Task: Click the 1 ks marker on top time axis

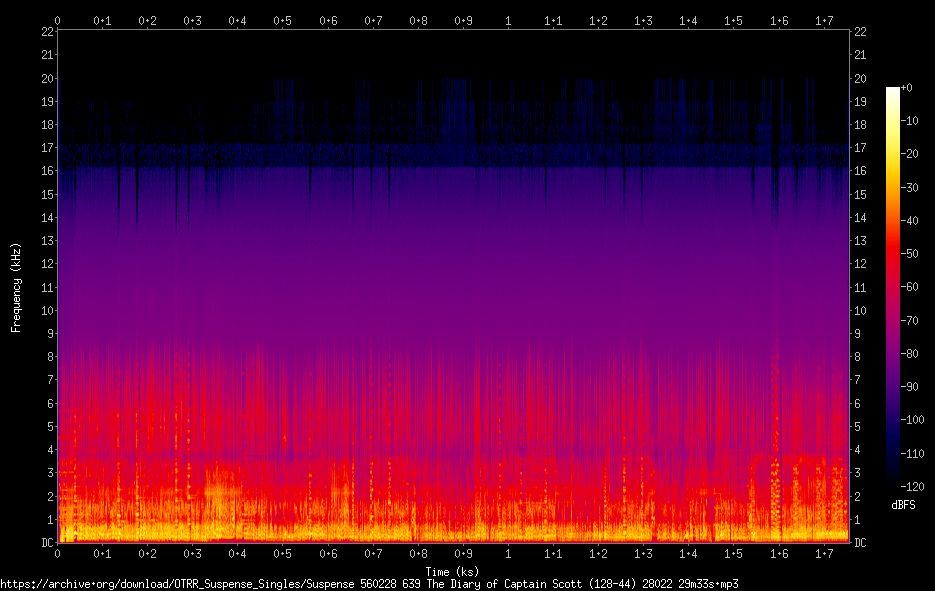Action: click(508, 21)
